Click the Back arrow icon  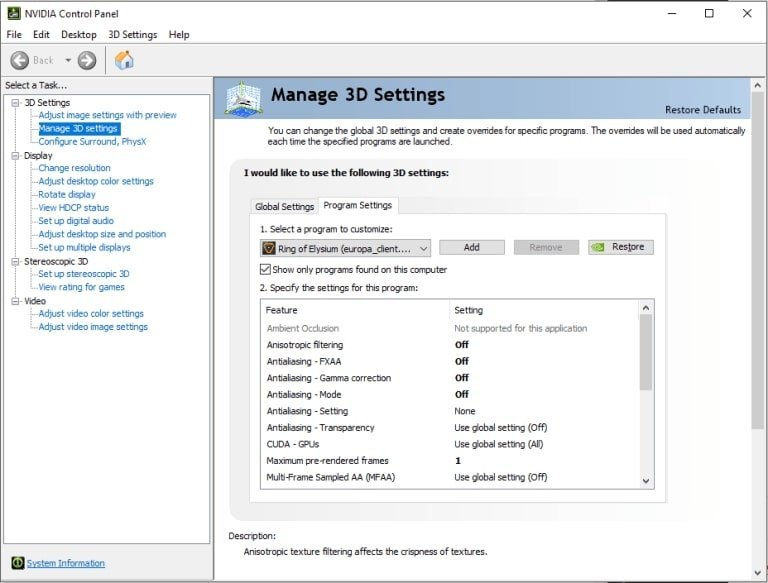[20, 60]
